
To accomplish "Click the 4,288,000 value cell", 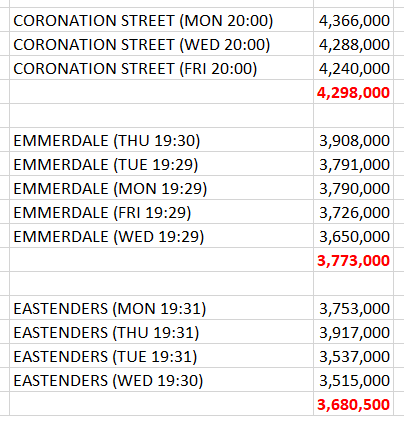I will click(x=353, y=44).
